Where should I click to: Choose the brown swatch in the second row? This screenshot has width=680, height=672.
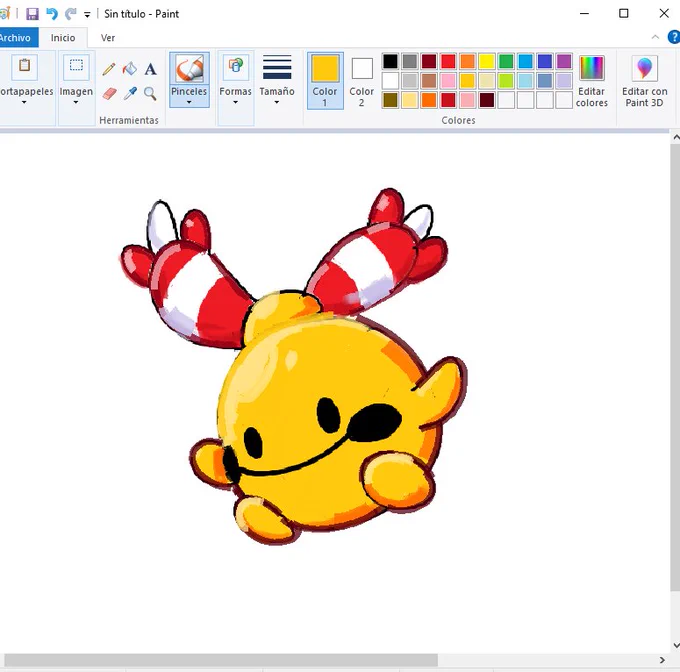click(x=429, y=81)
